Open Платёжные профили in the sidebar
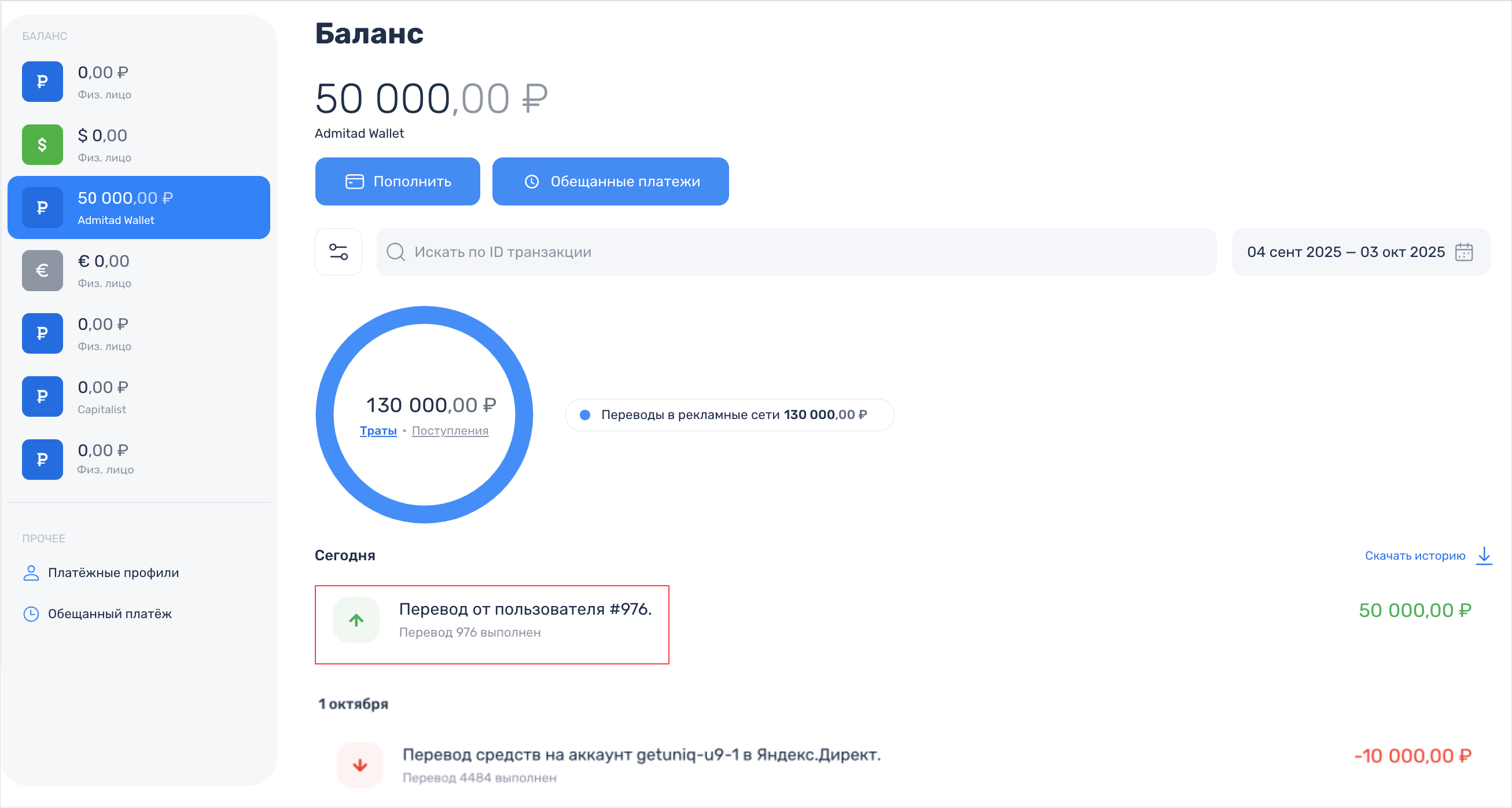Viewport: 1512px width, 808px height. pyautogui.click(x=113, y=573)
